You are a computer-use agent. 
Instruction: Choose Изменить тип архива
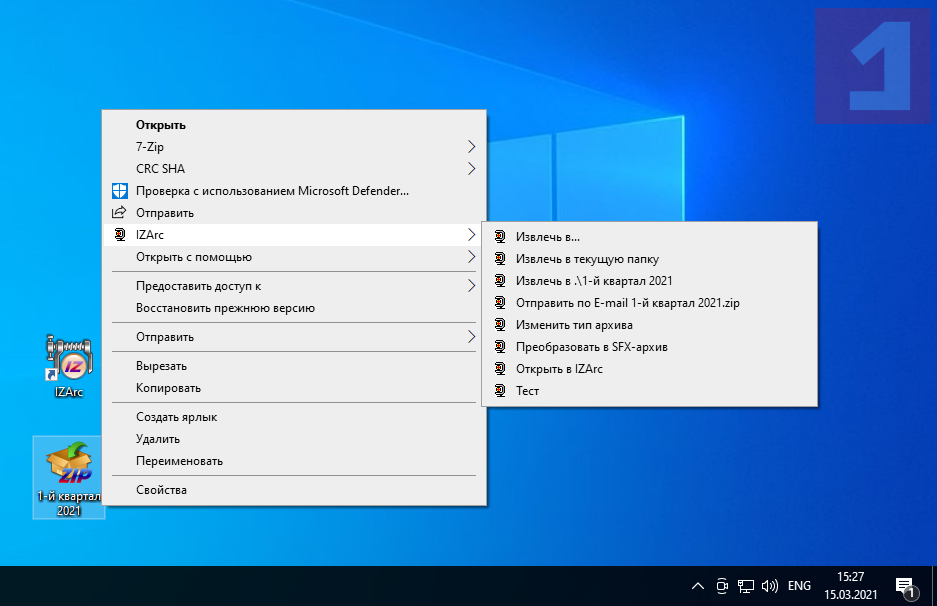point(574,325)
